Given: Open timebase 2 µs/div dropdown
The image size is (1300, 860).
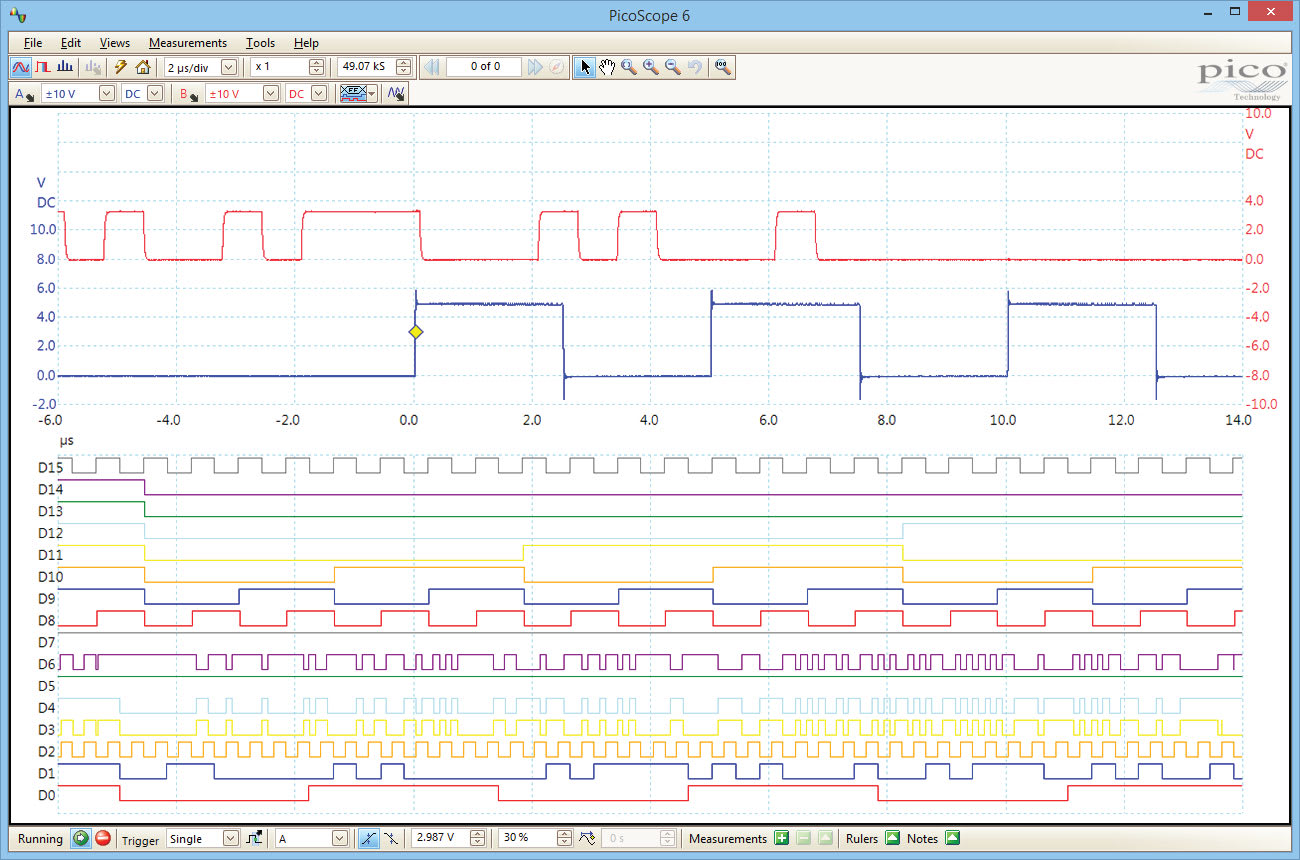Looking at the screenshot, I should 229,67.
